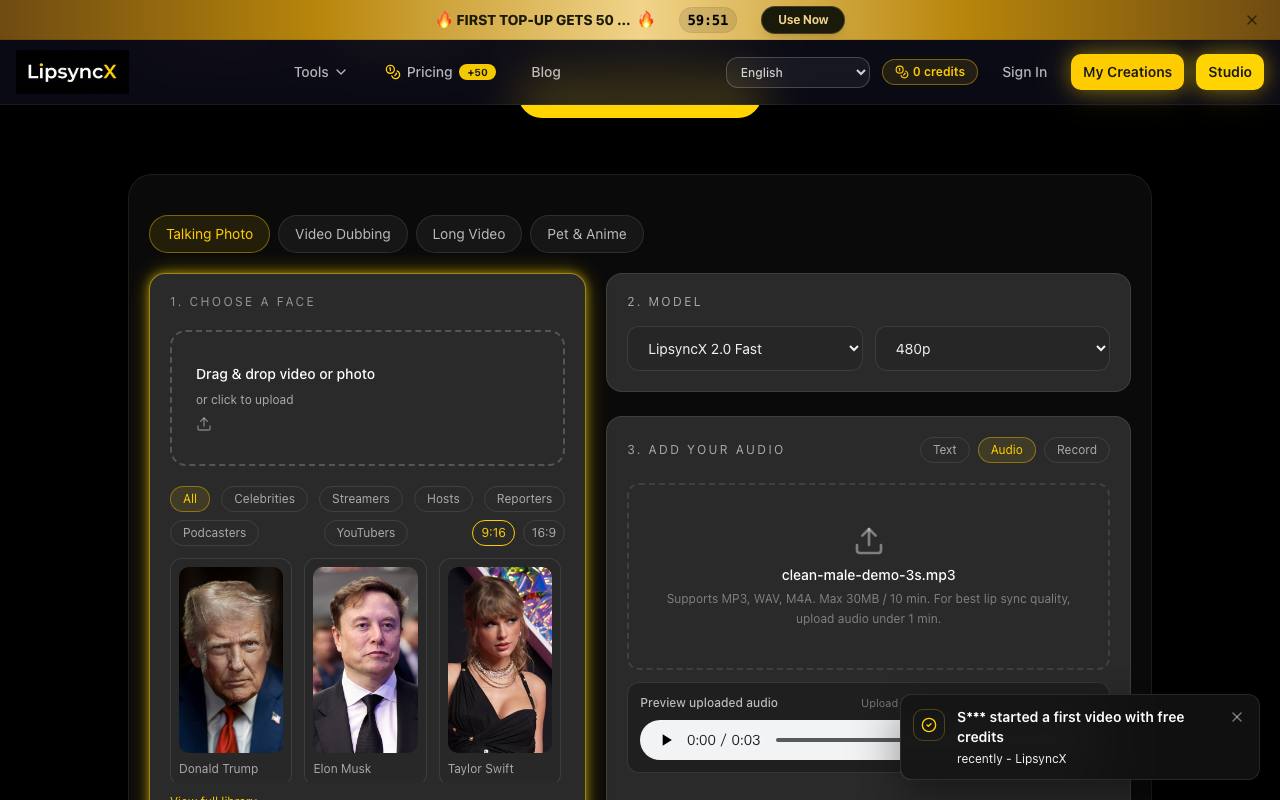Open the Long Video tab

tap(469, 234)
